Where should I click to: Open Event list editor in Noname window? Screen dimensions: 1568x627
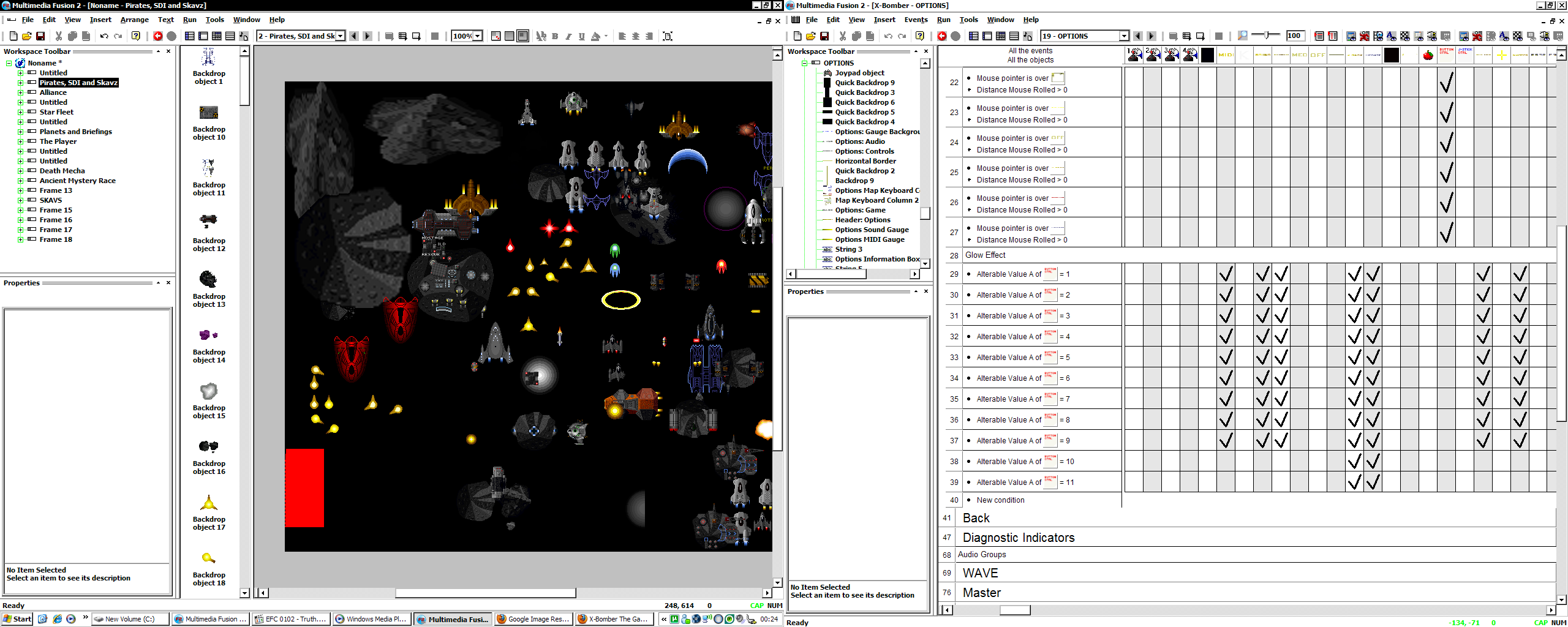pyautogui.click(x=230, y=36)
